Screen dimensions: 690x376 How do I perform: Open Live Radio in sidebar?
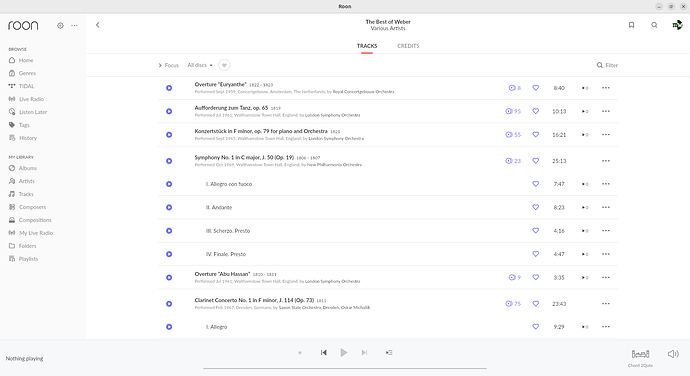(31, 99)
